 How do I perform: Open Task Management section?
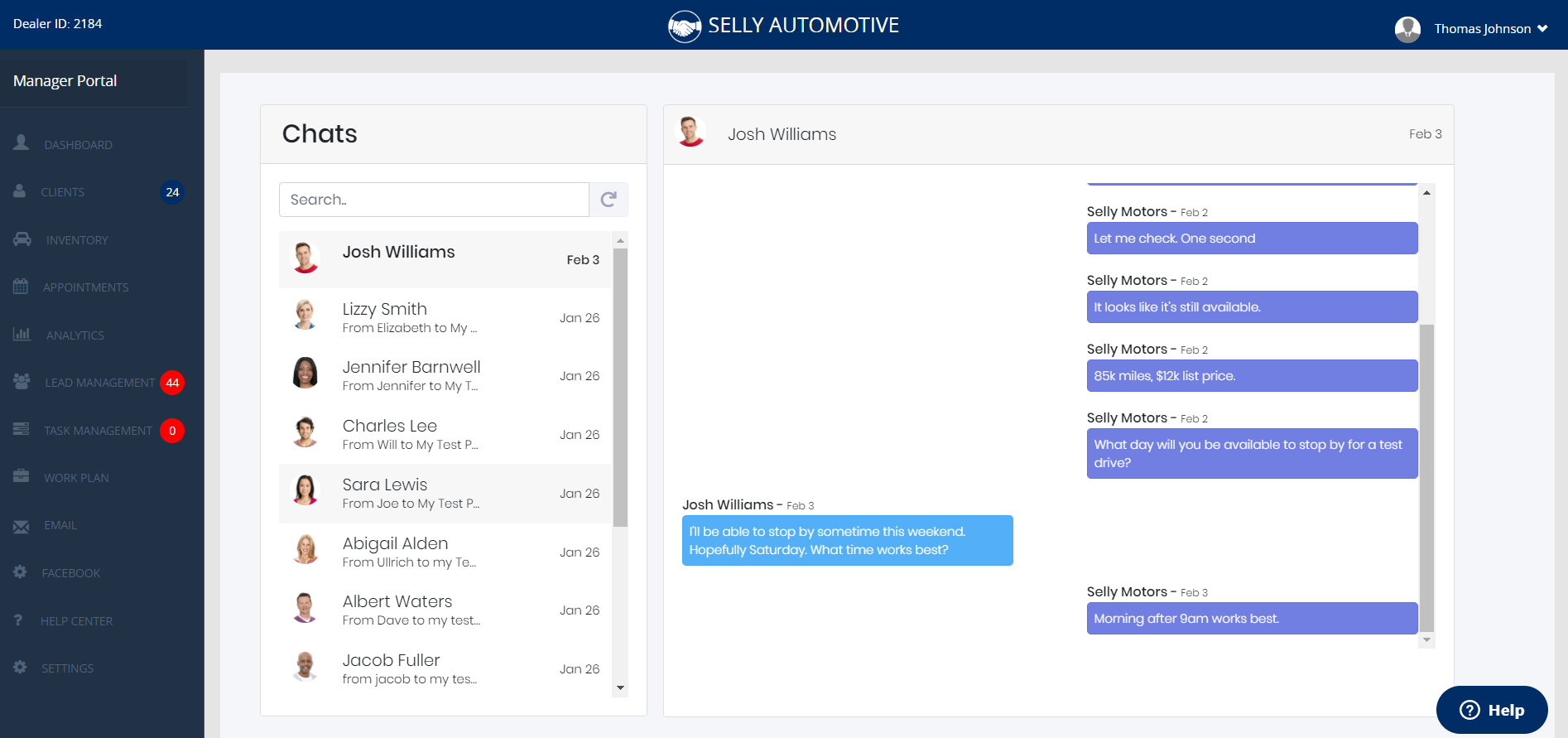99,431
